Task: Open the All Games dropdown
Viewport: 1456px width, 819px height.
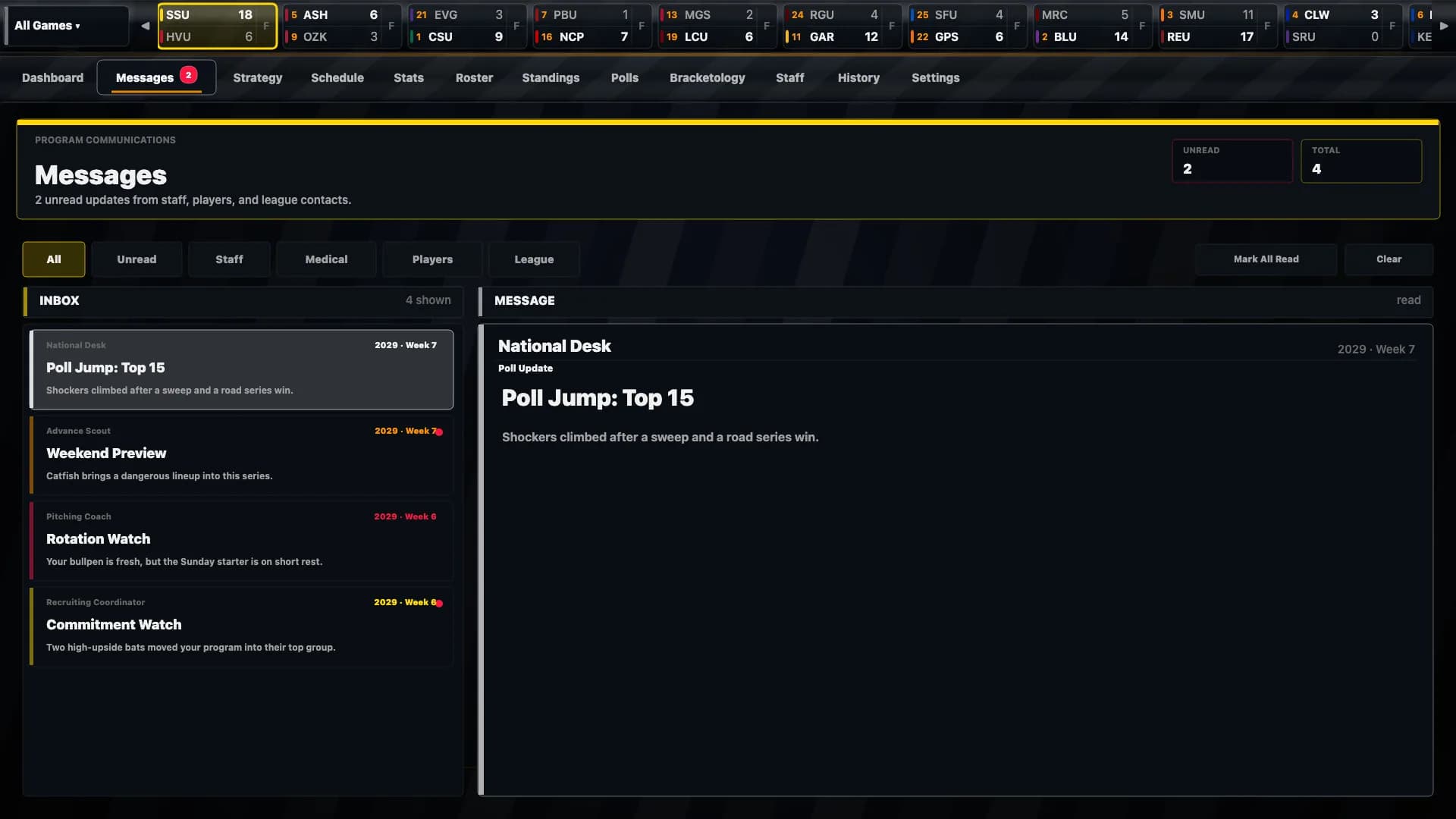Action: (67, 26)
